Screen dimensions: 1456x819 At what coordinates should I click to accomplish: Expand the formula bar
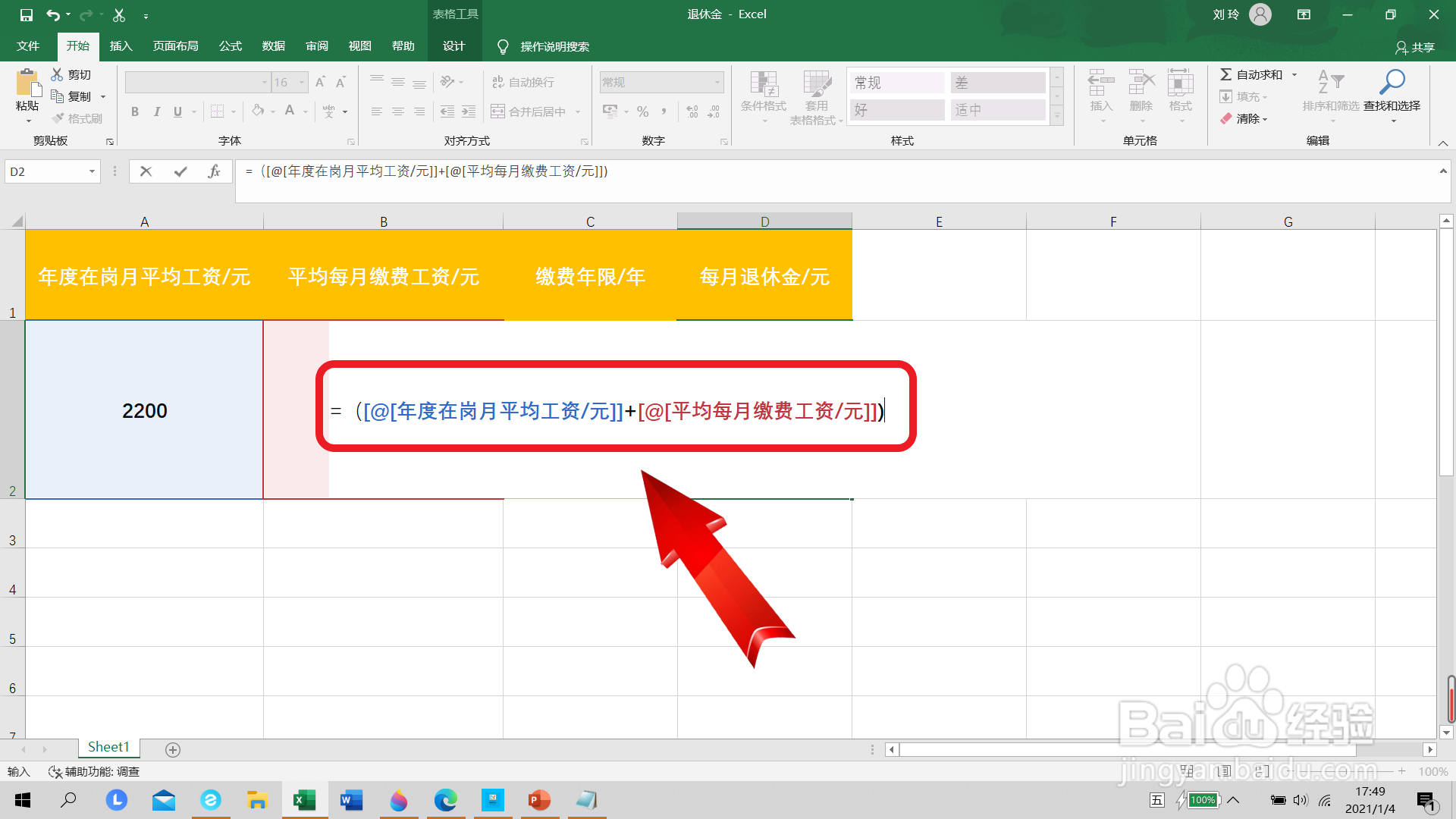1443,171
